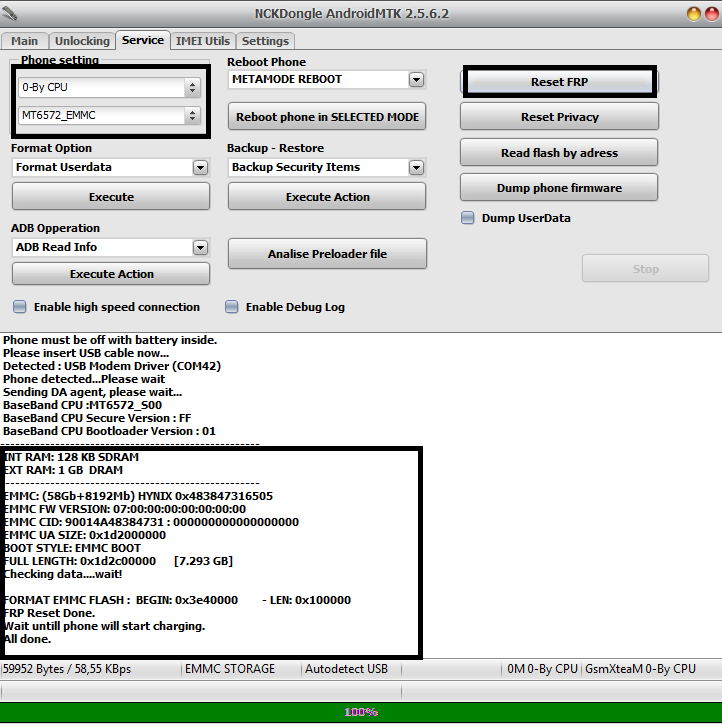
Task: Open the IMEI Utils tab
Action: pos(203,41)
